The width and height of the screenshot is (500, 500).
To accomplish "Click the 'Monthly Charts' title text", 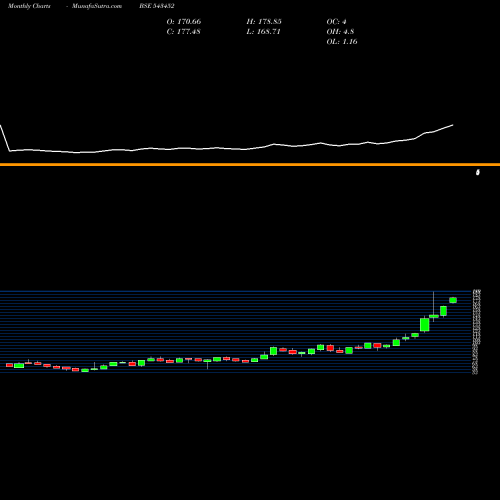I will [x=29, y=6].
